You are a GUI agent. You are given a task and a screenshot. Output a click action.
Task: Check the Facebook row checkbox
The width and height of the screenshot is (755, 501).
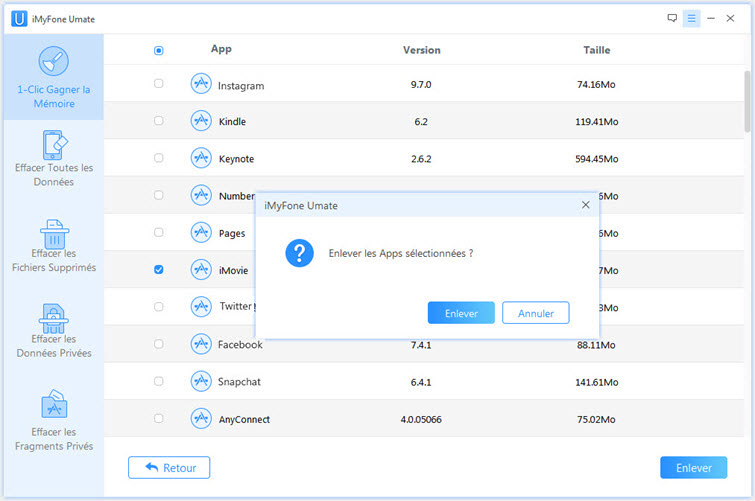click(x=158, y=343)
